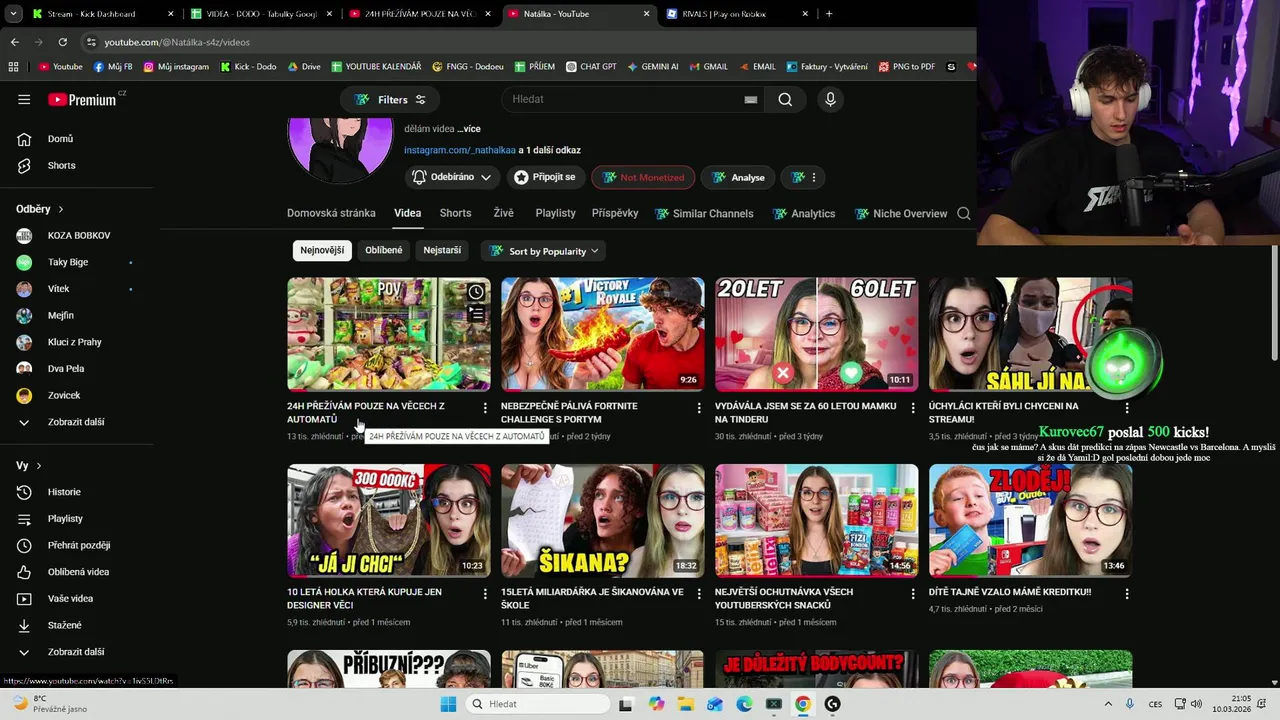1280x720 pixels.
Task: Open ŠIKANA? video thumbnail
Action: (602, 520)
